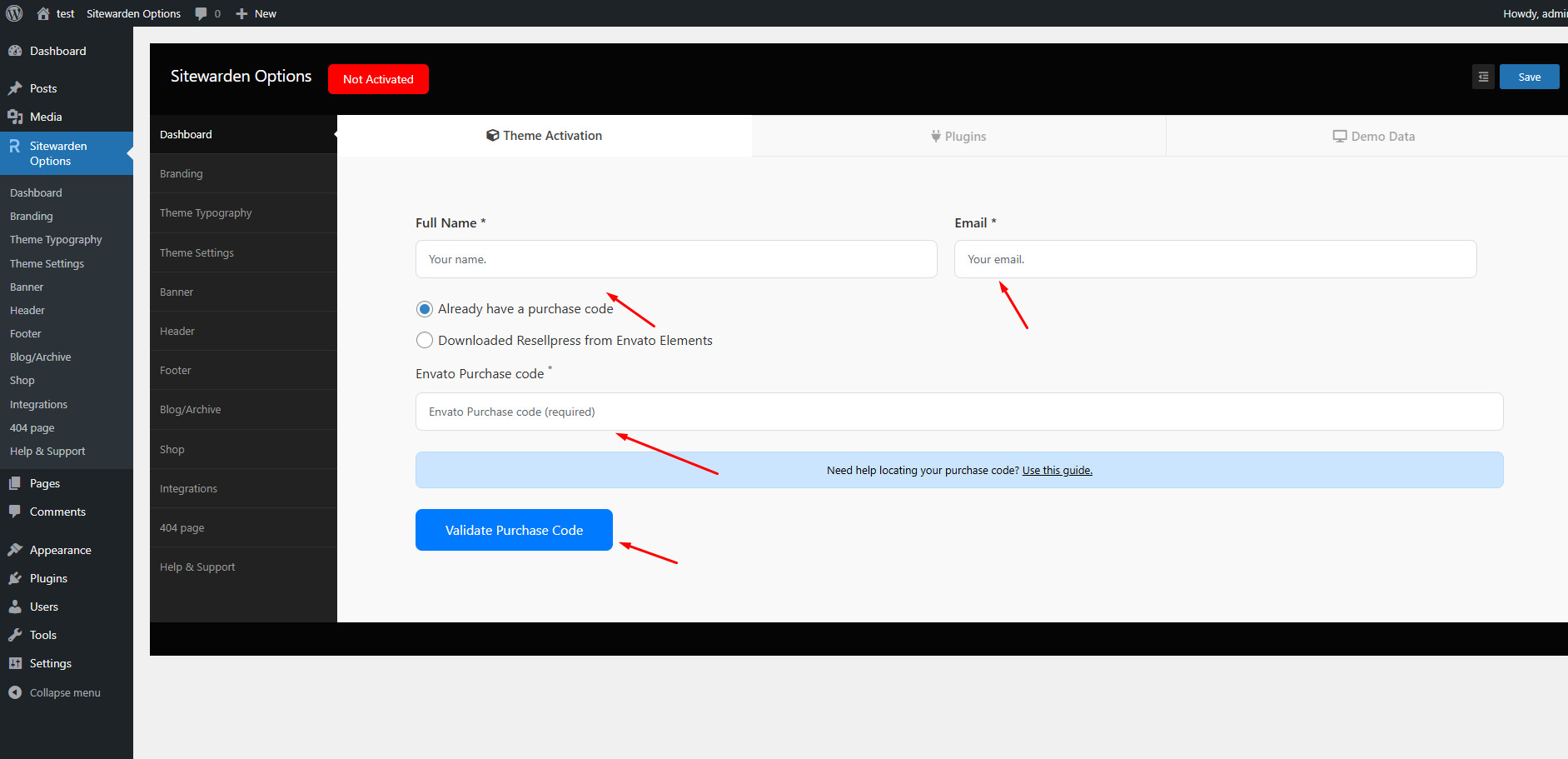Click the Media icon in sidebar

15,117
